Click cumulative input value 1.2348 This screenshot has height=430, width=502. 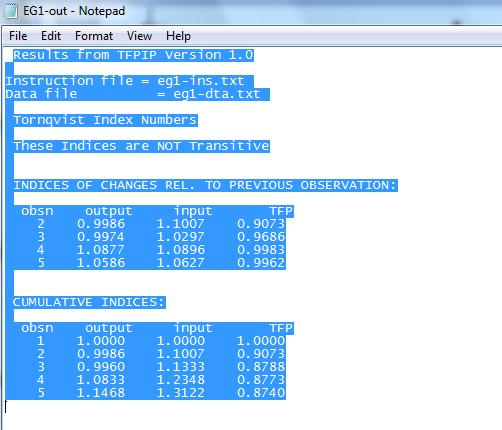pyautogui.click(x=181, y=380)
